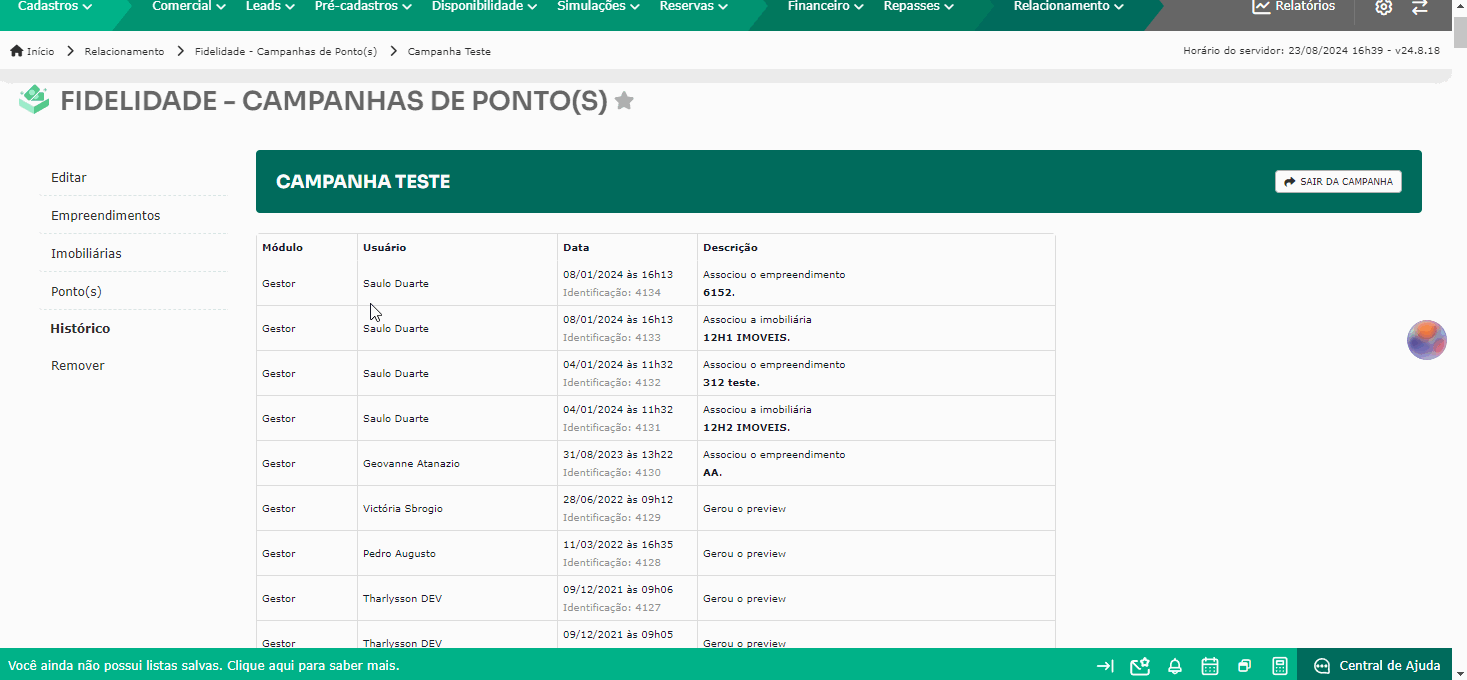Favorite this page with the star icon
1467x680 pixels.
point(624,101)
